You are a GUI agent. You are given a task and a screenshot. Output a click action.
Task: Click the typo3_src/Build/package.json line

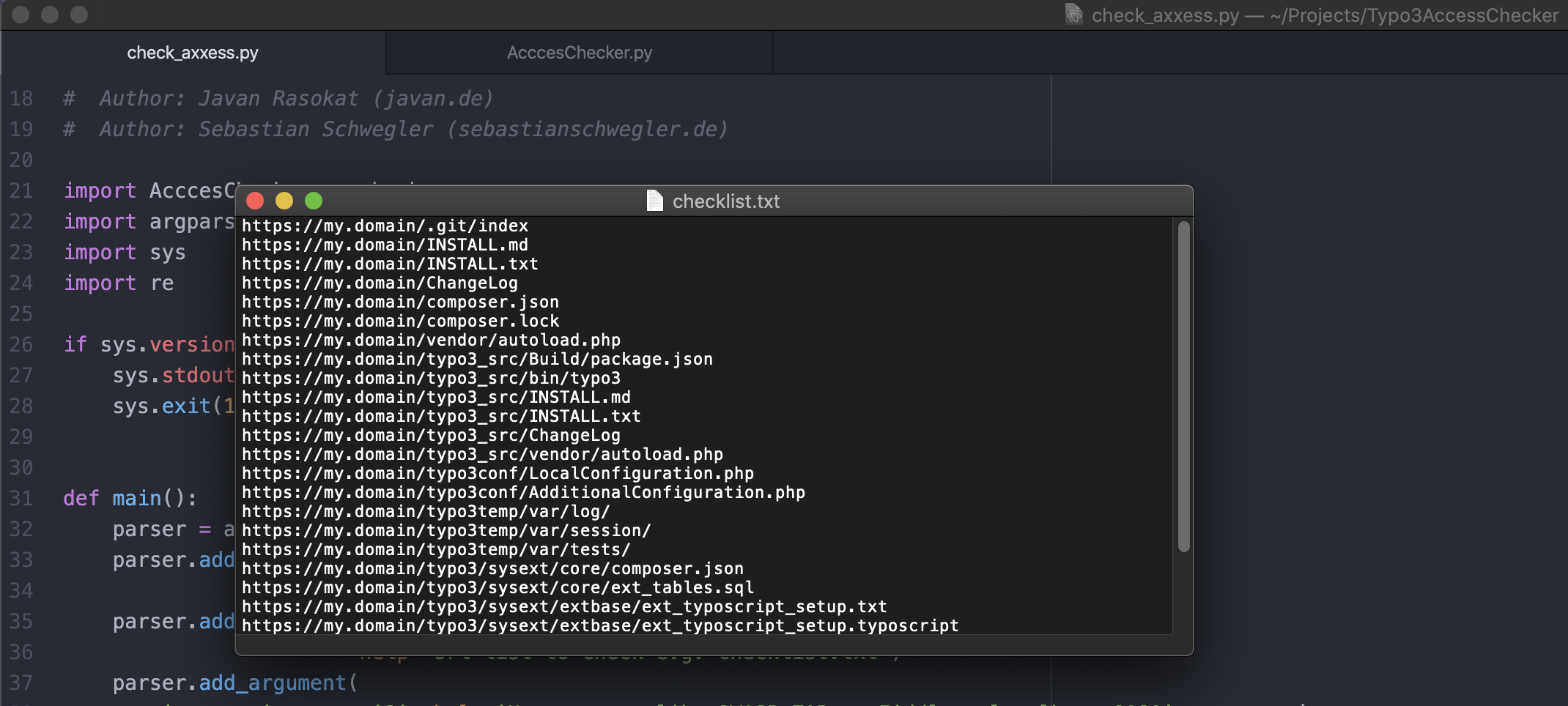point(477,359)
